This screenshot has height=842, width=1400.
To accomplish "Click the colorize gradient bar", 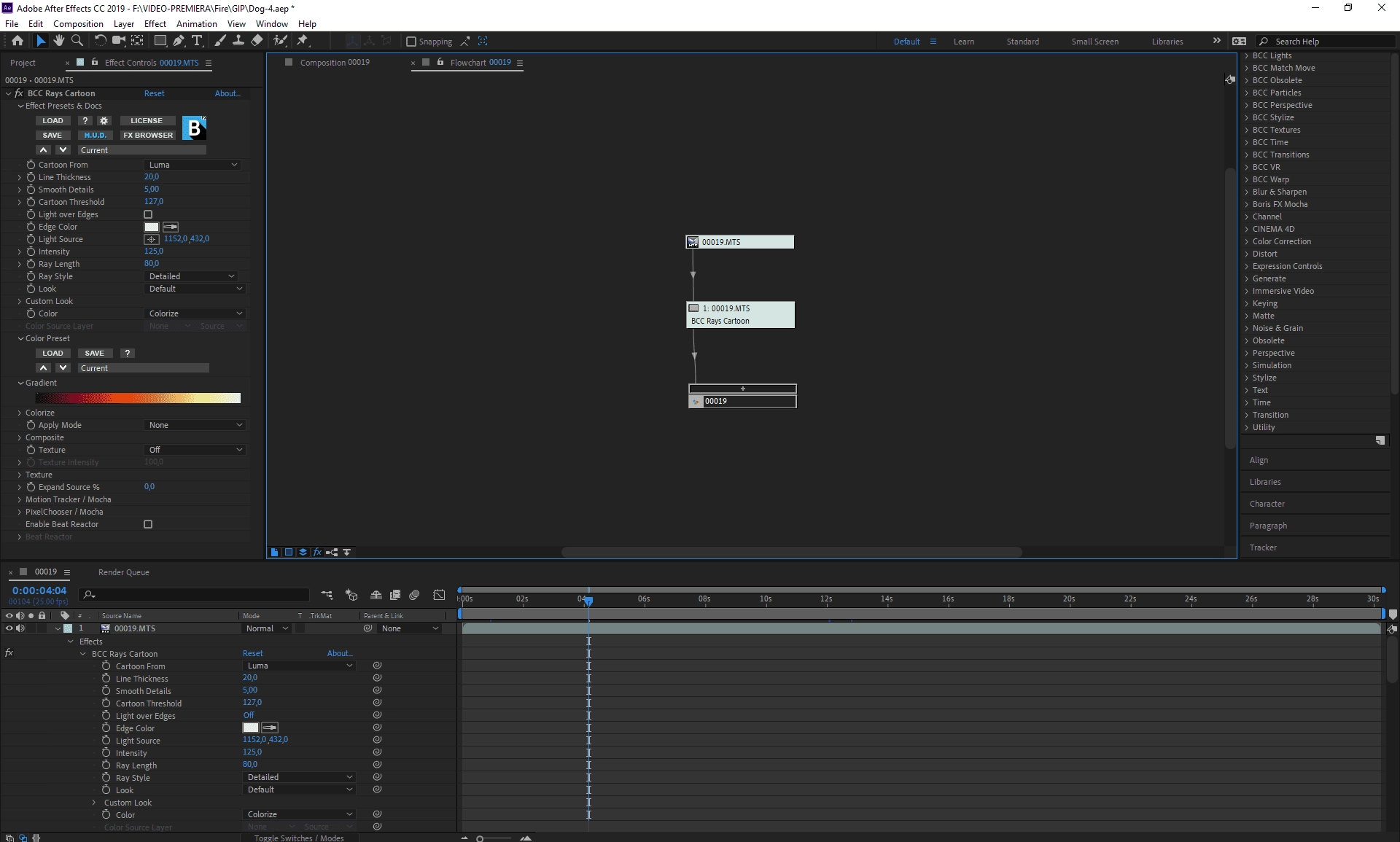I will [138, 398].
